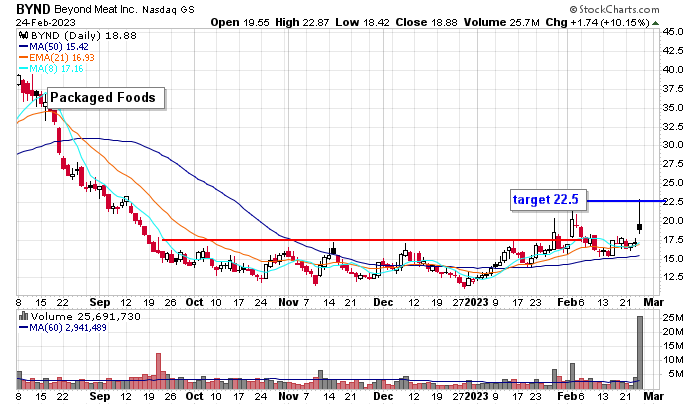This screenshot has width=700, height=405.
Task: Click the bold BYND ticker title
Action: 33,9
